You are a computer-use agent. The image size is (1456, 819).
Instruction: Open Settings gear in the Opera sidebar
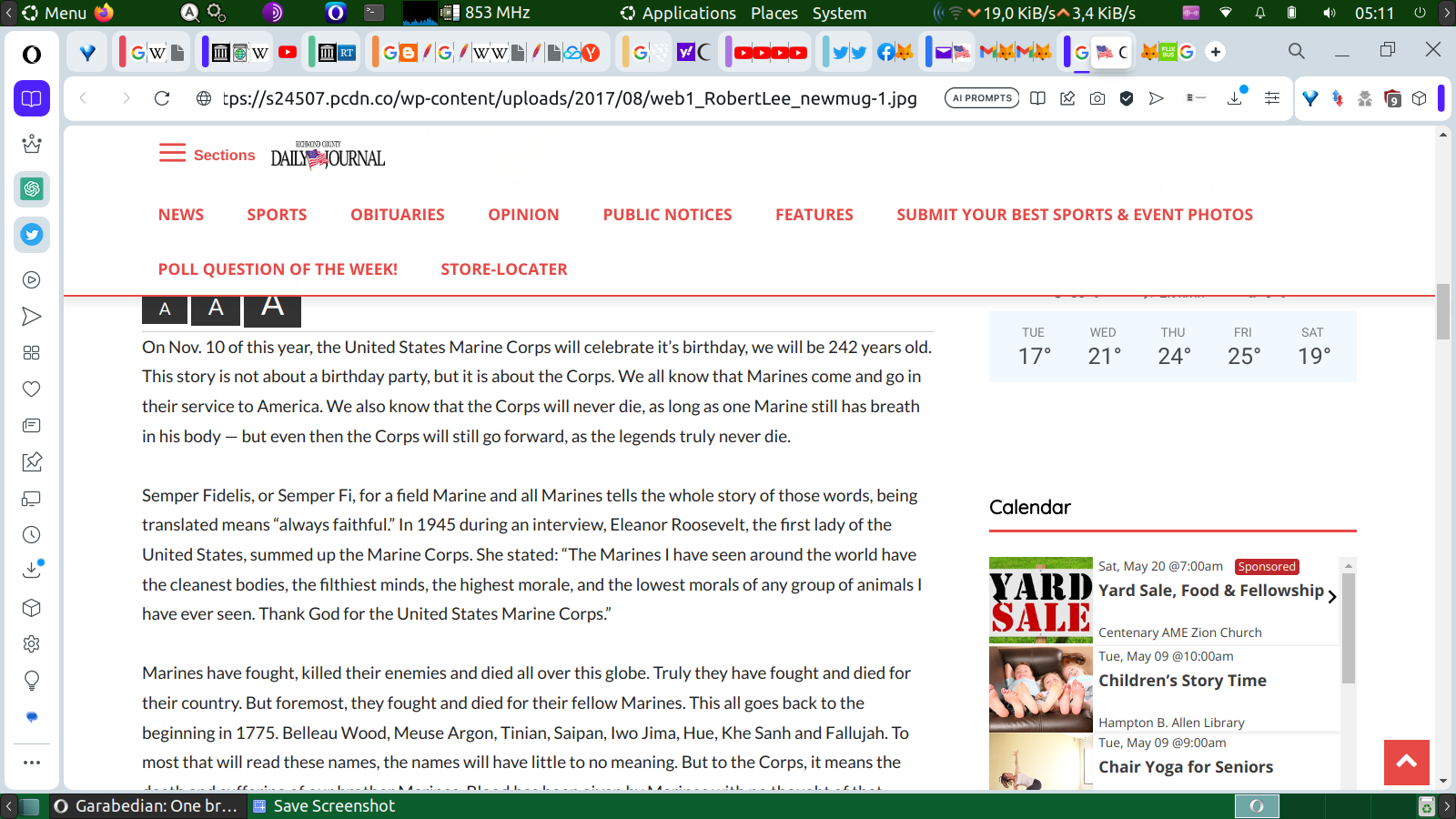coord(32,644)
